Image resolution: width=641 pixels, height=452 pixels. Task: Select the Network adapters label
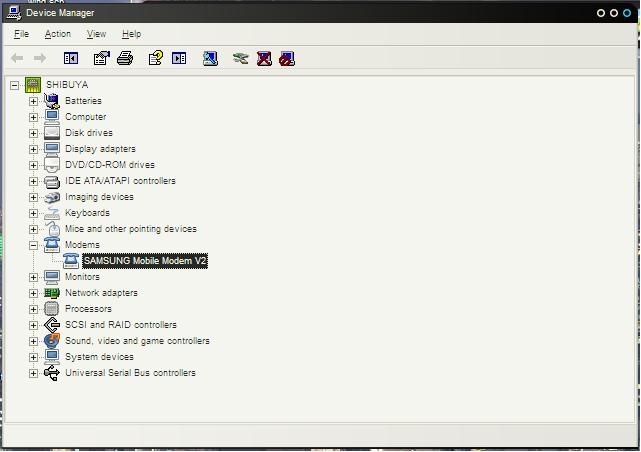(101, 293)
